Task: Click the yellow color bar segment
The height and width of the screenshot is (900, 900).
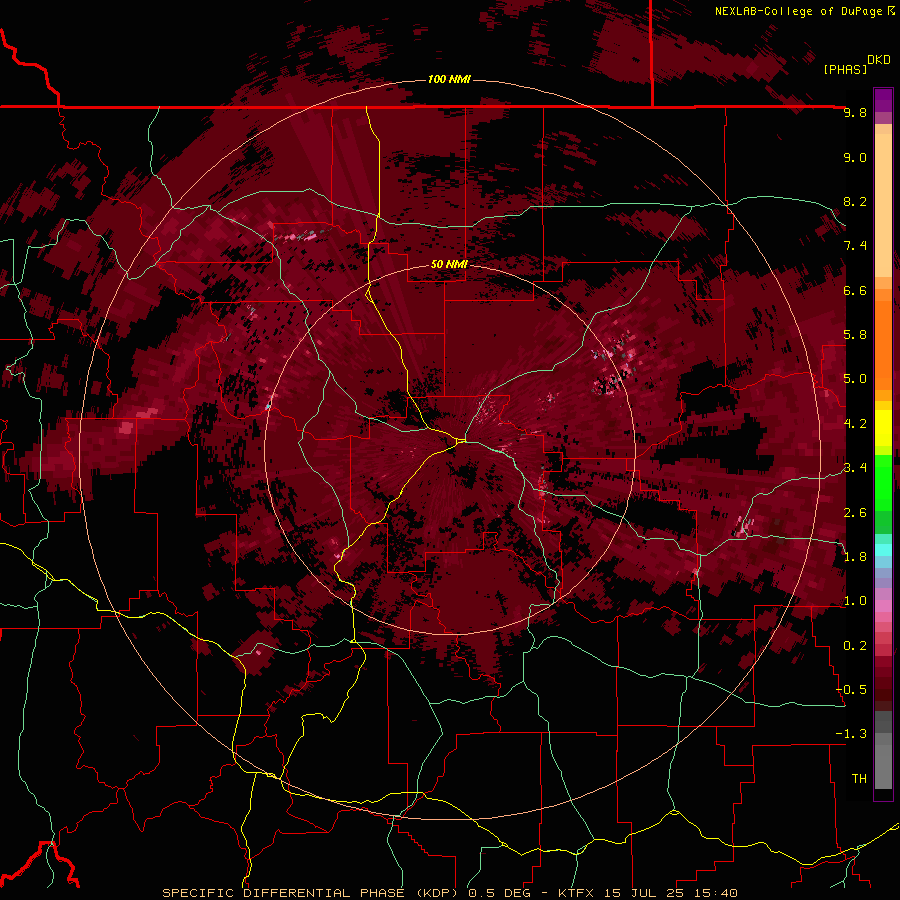Action: [x=883, y=428]
